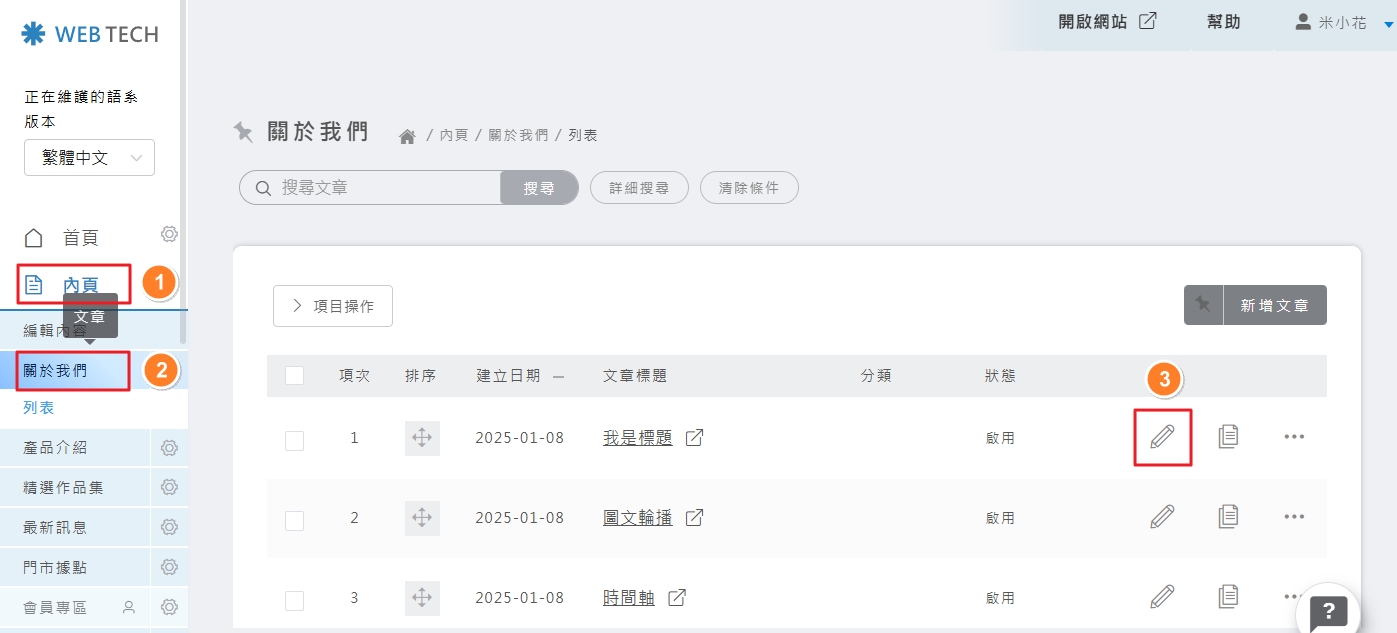Expand the 項目操作 actions dropdown
This screenshot has width=1397, height=633.
(332, 306)
